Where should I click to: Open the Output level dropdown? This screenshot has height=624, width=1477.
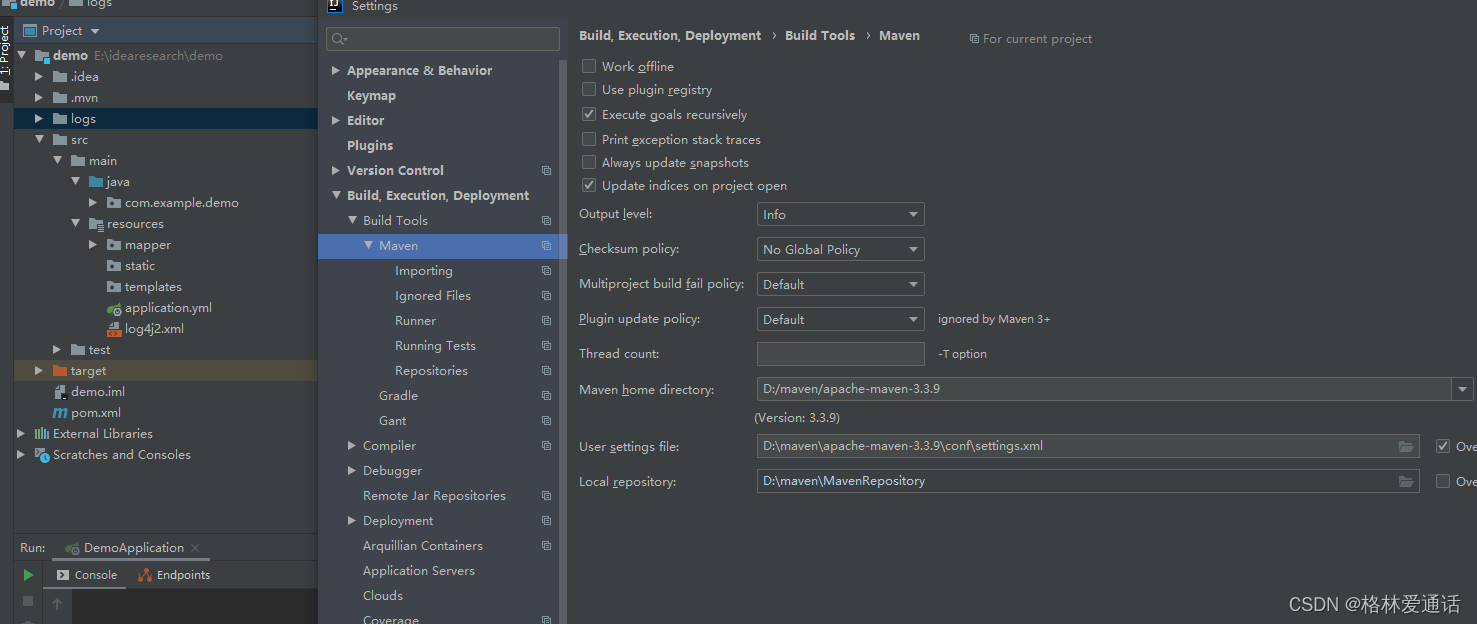(841, 214)
